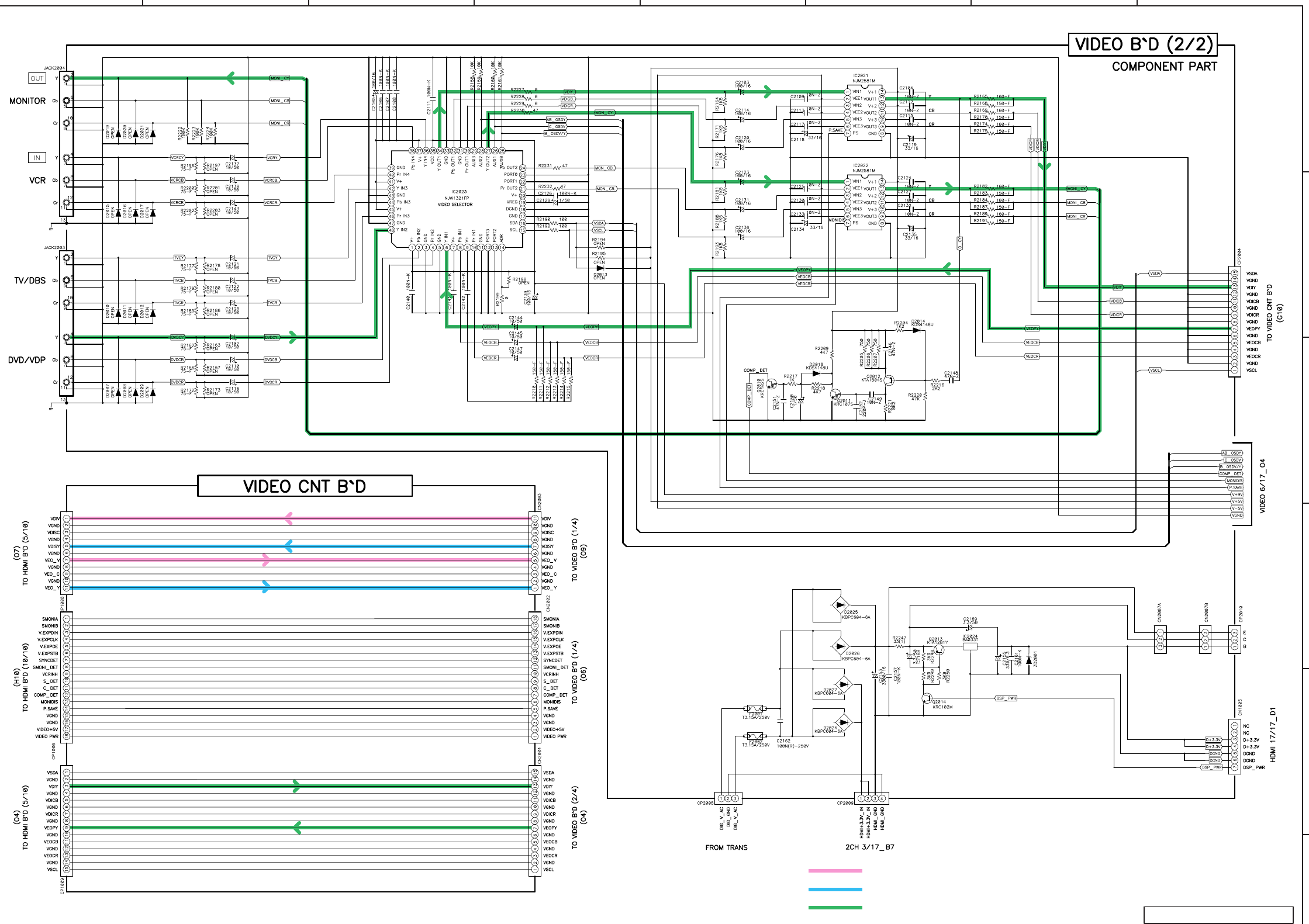This screenshot has height=924, width=1309.
Task: Click the IC2024 BA033T regulator
Action: coord(970,646)
